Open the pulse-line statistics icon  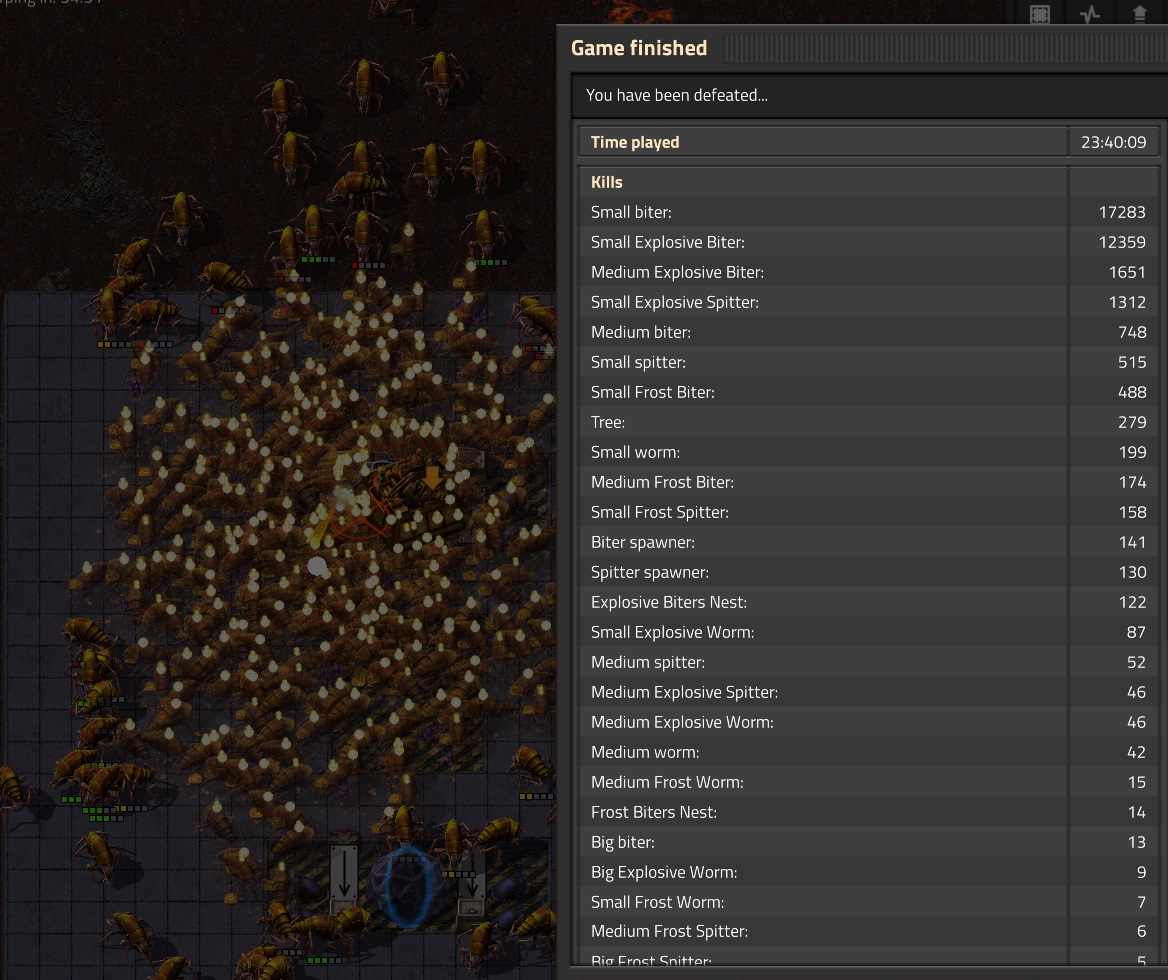point(1090,14)
